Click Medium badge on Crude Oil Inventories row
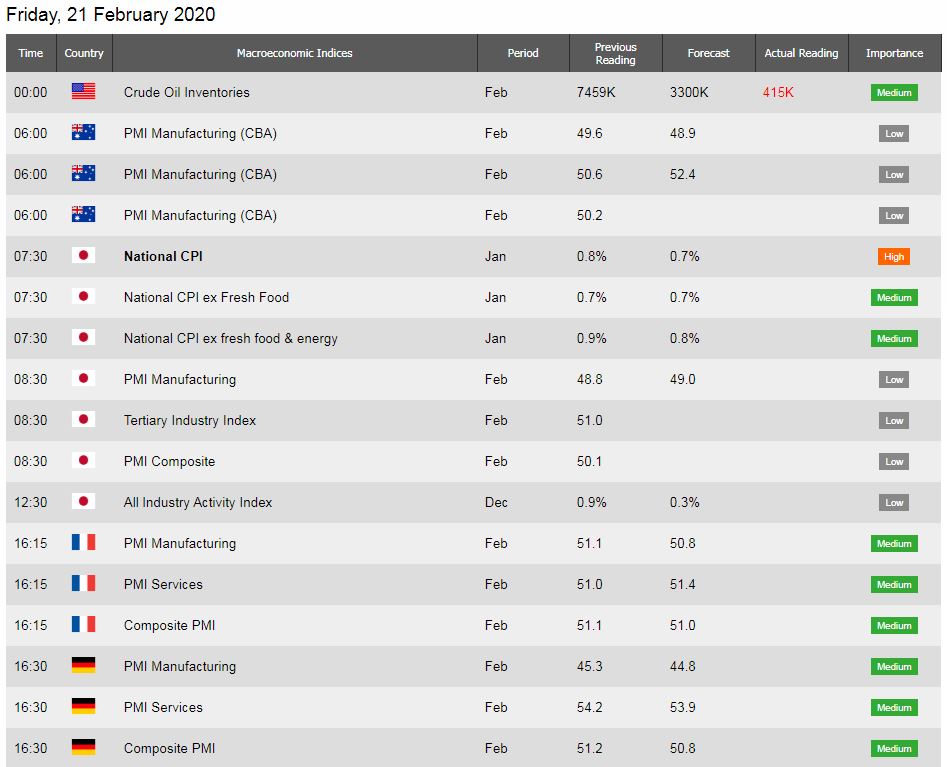 point(894,92)
